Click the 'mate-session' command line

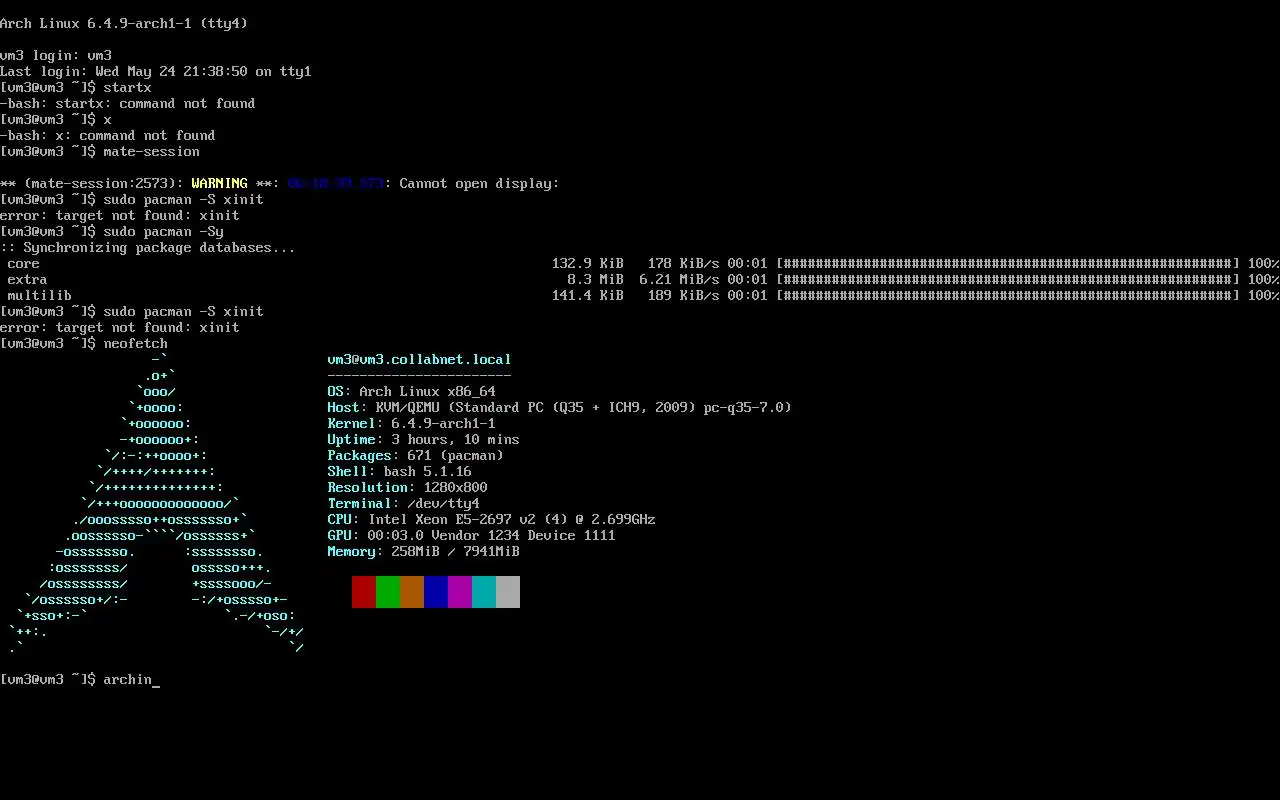click(100, 151)
